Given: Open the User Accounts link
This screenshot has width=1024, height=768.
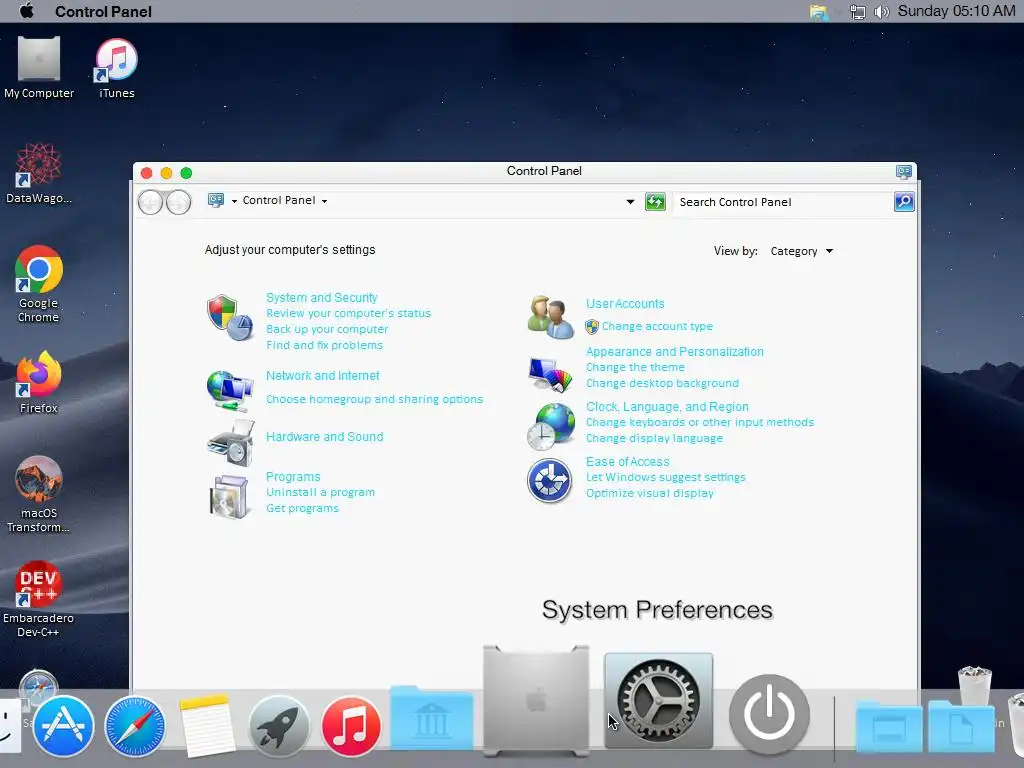Looking at the screenshot, I should 625,304.
